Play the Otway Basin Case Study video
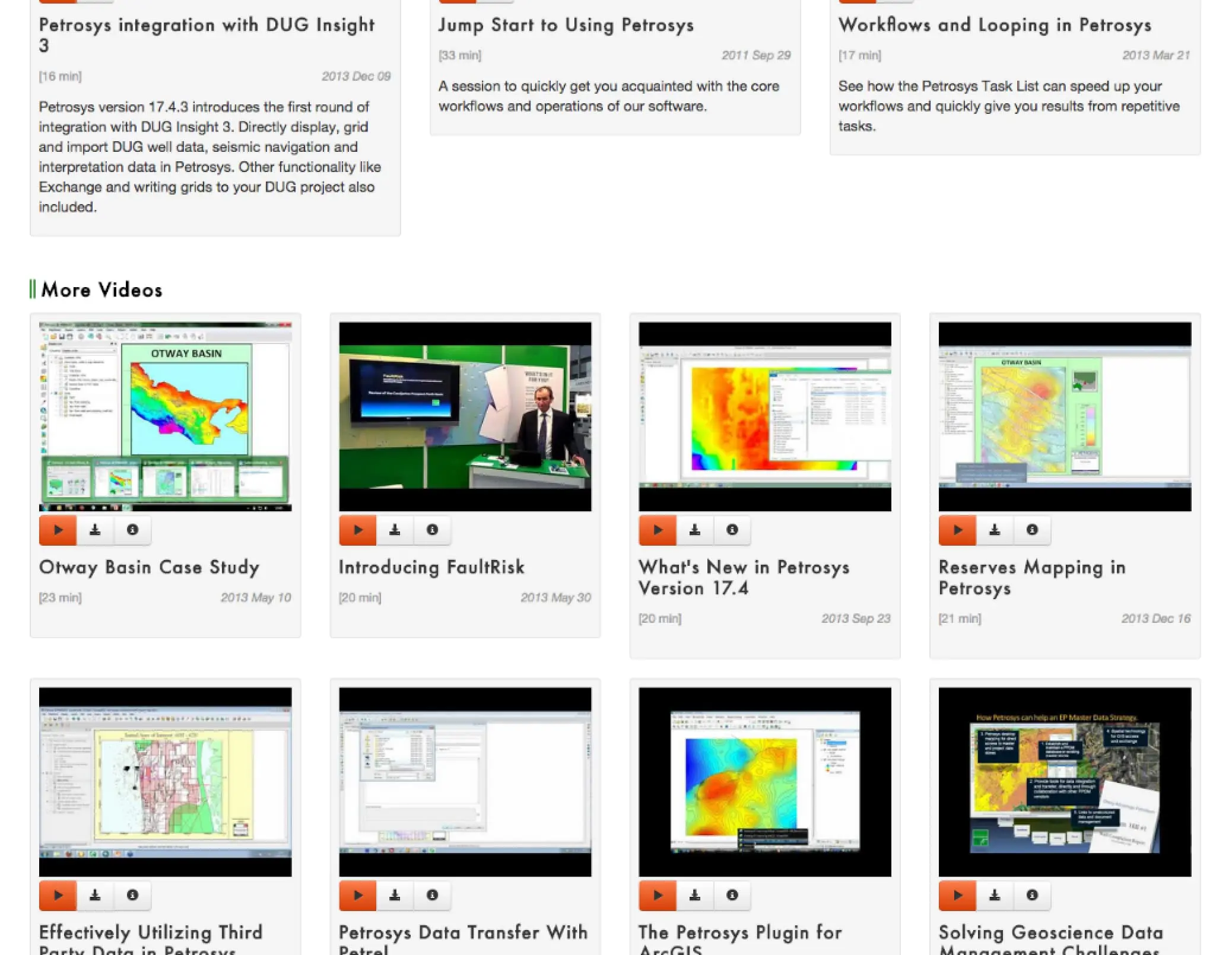 [x=58, y=530]
